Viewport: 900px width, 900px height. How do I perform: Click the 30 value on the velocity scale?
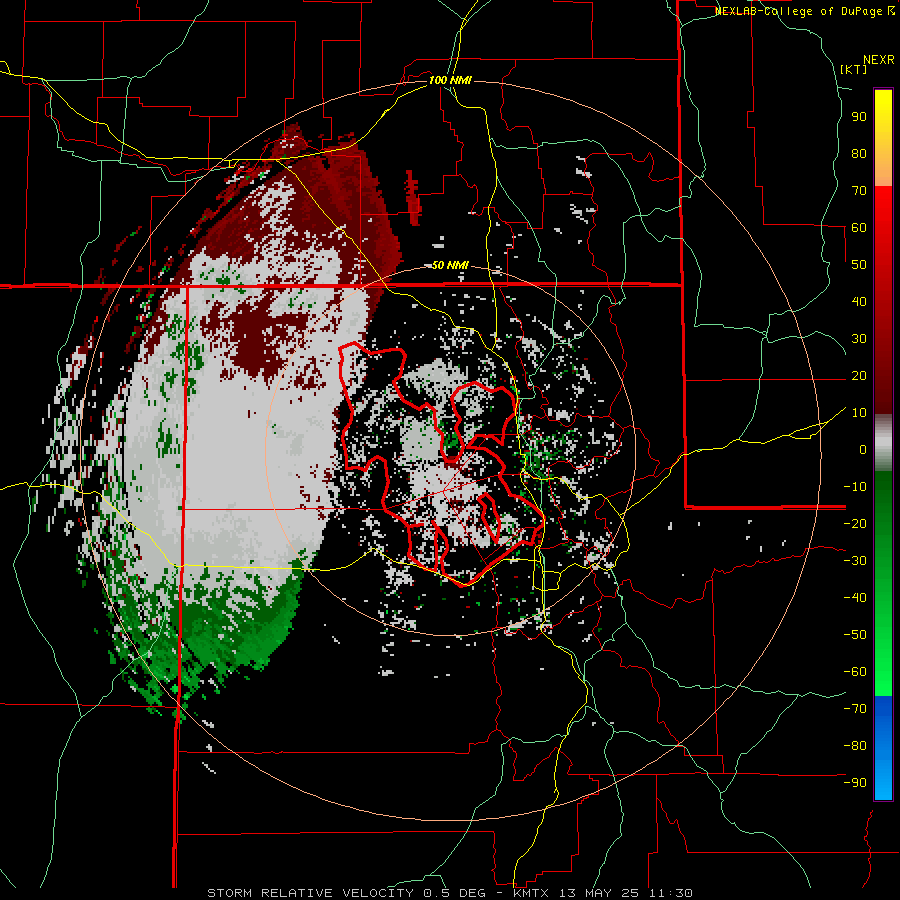pyautogui.click(x=859, y=339)
